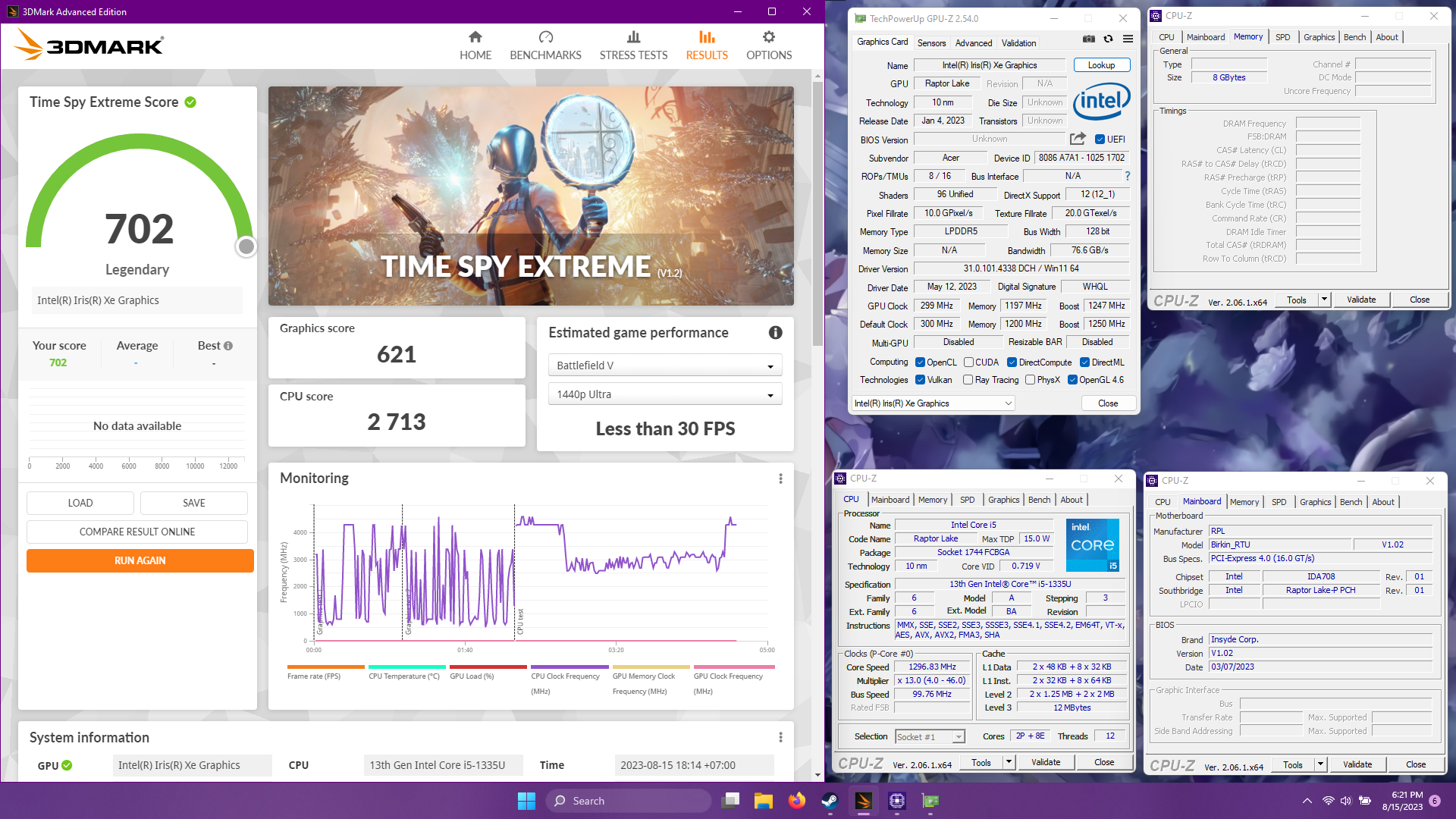Show hidden system tray icons chevron
Image resolution: width=1456 pixels, height=819 pixels.
click(1307, 801)
